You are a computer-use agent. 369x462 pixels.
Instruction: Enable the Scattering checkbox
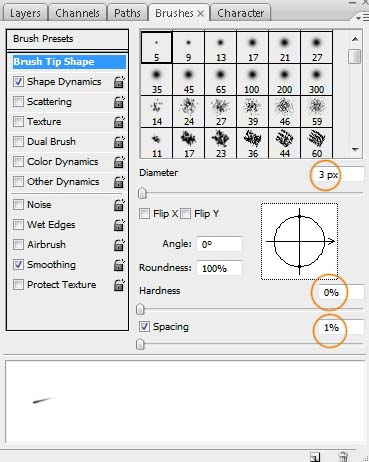point(18,102)
